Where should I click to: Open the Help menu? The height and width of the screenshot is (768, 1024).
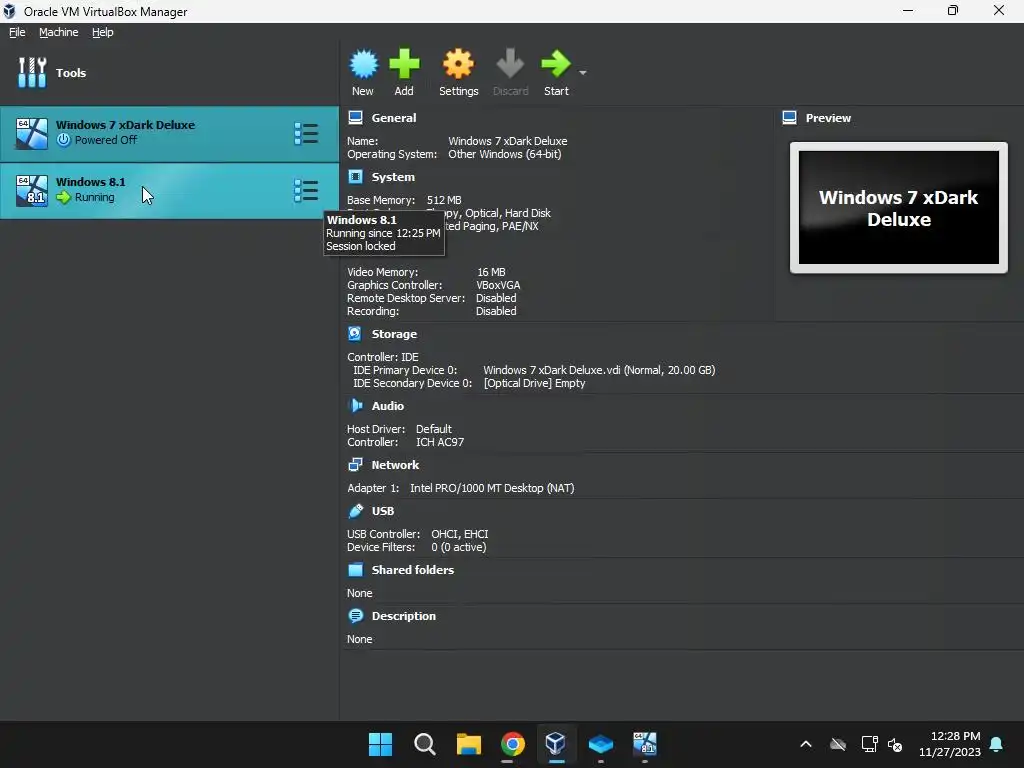coord(103,32)
